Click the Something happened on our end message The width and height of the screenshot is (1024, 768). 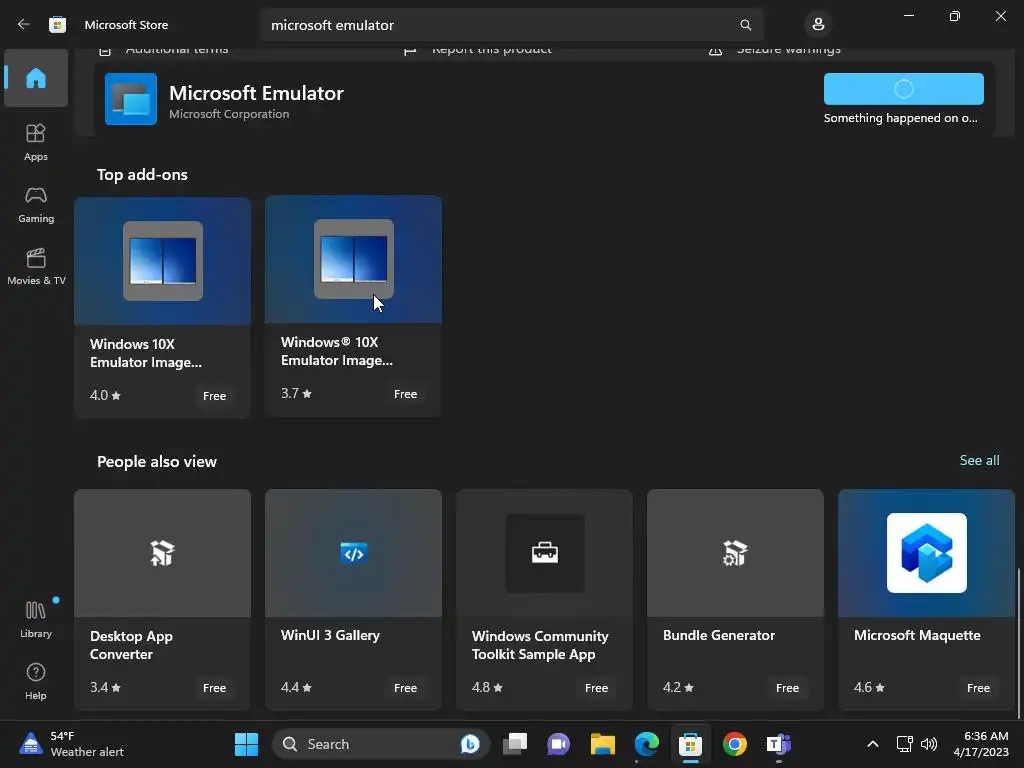(901, 118)
